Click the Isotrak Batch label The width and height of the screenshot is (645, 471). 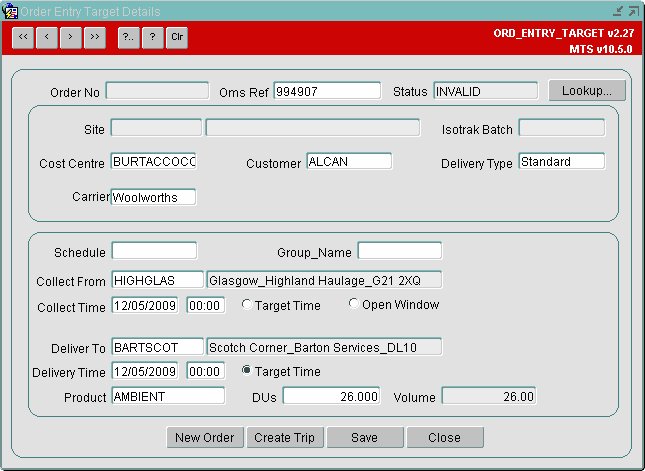click(477, 130)
